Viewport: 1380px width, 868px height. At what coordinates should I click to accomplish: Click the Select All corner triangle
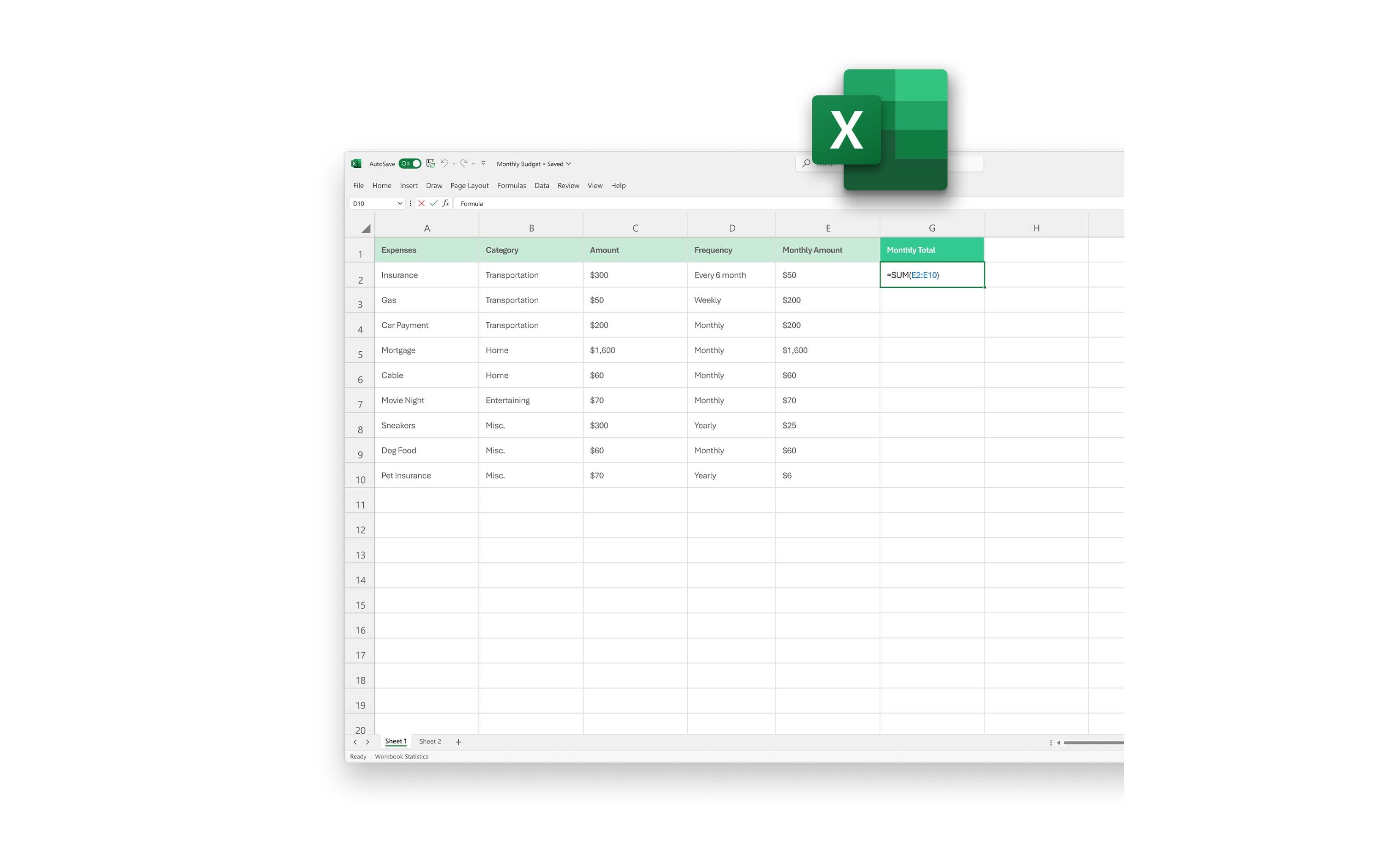366,228
